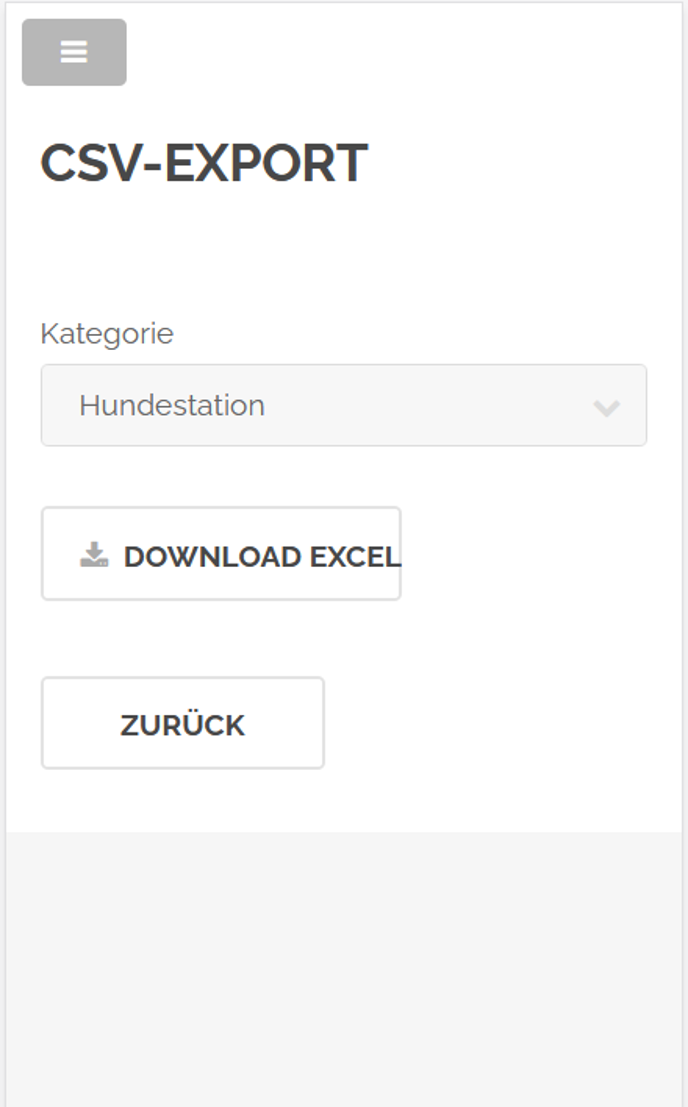
Task: Expand the category select box showing Hundestation
Action: tap(343, 405)
